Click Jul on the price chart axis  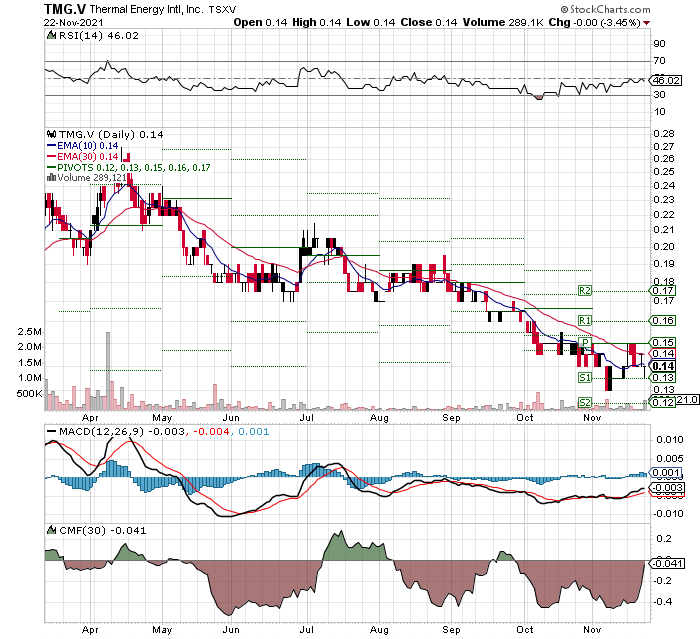pyautogui.click(x=307, y=418)
